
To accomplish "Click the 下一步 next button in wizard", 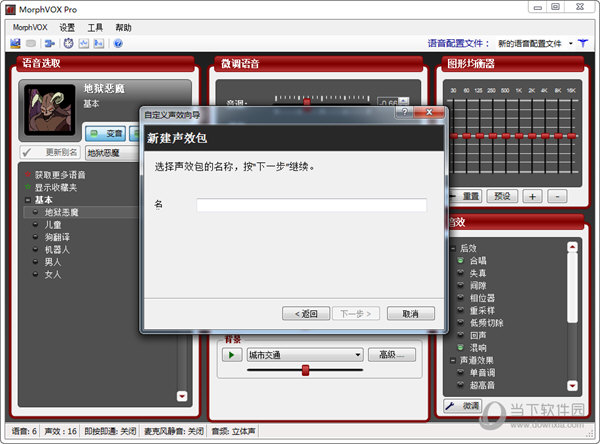I will click(356, 314).
